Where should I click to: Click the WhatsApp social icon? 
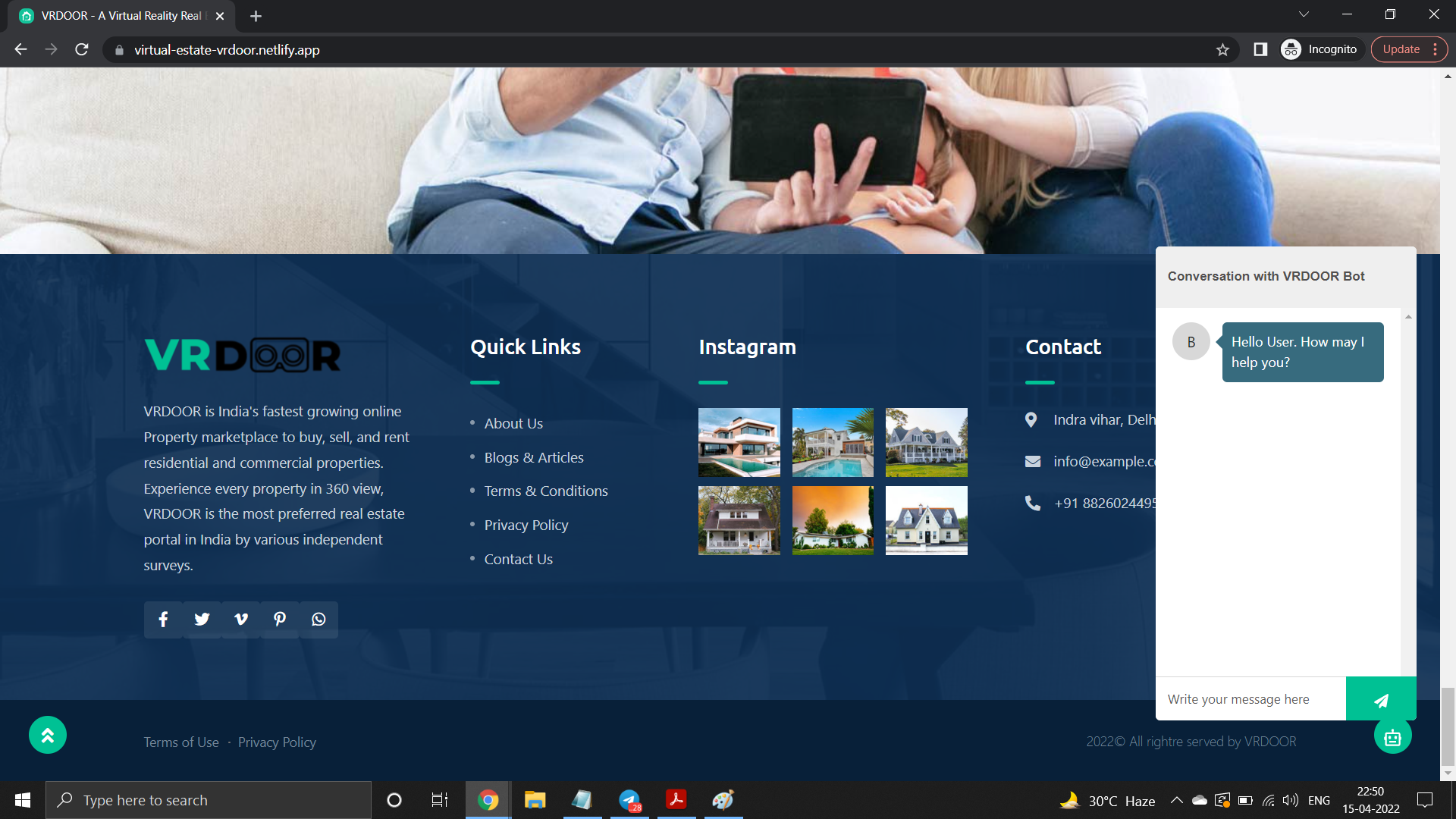tap(318, 620)
